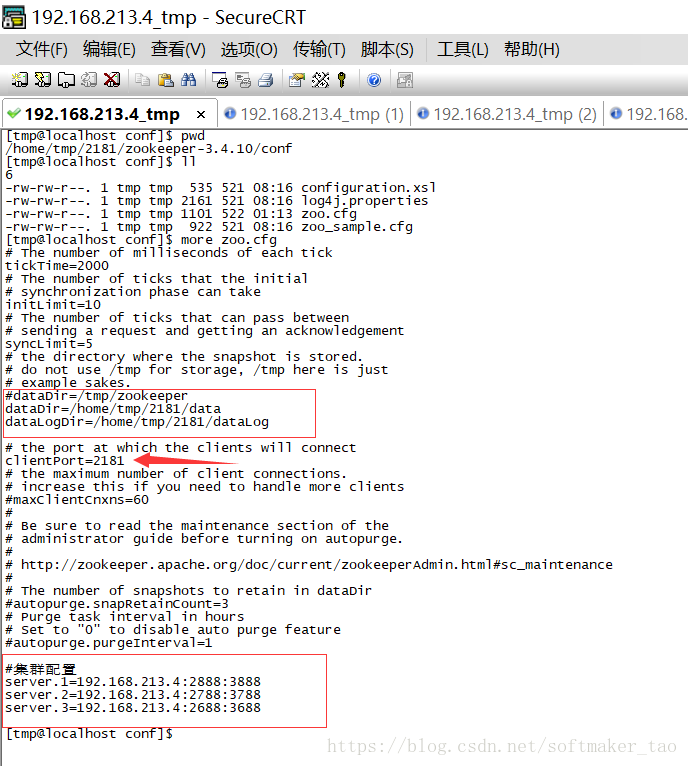
Task: Click zoo_sample.cfg in the file listing
Action: (357, 227)
